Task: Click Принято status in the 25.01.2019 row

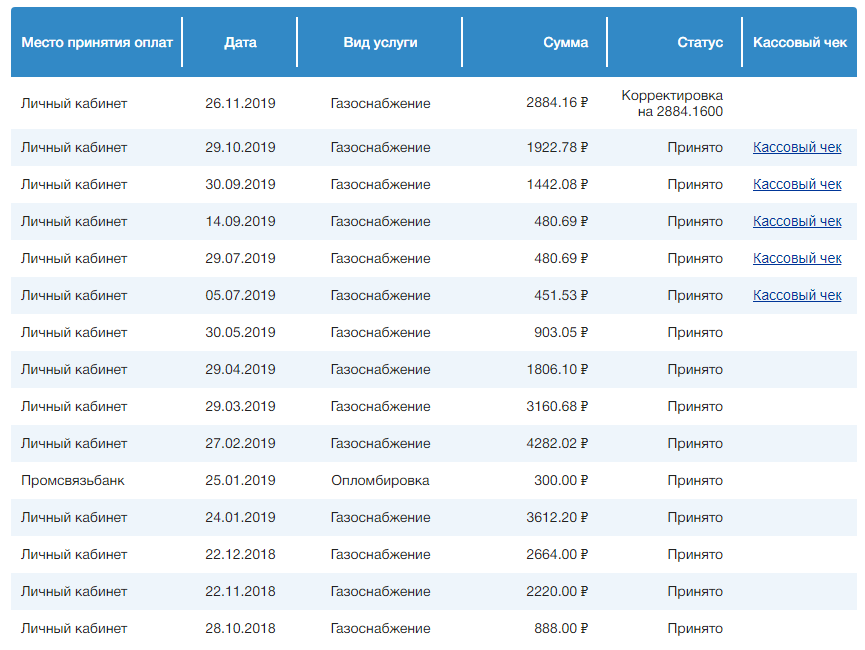Action: click(695, 481)
